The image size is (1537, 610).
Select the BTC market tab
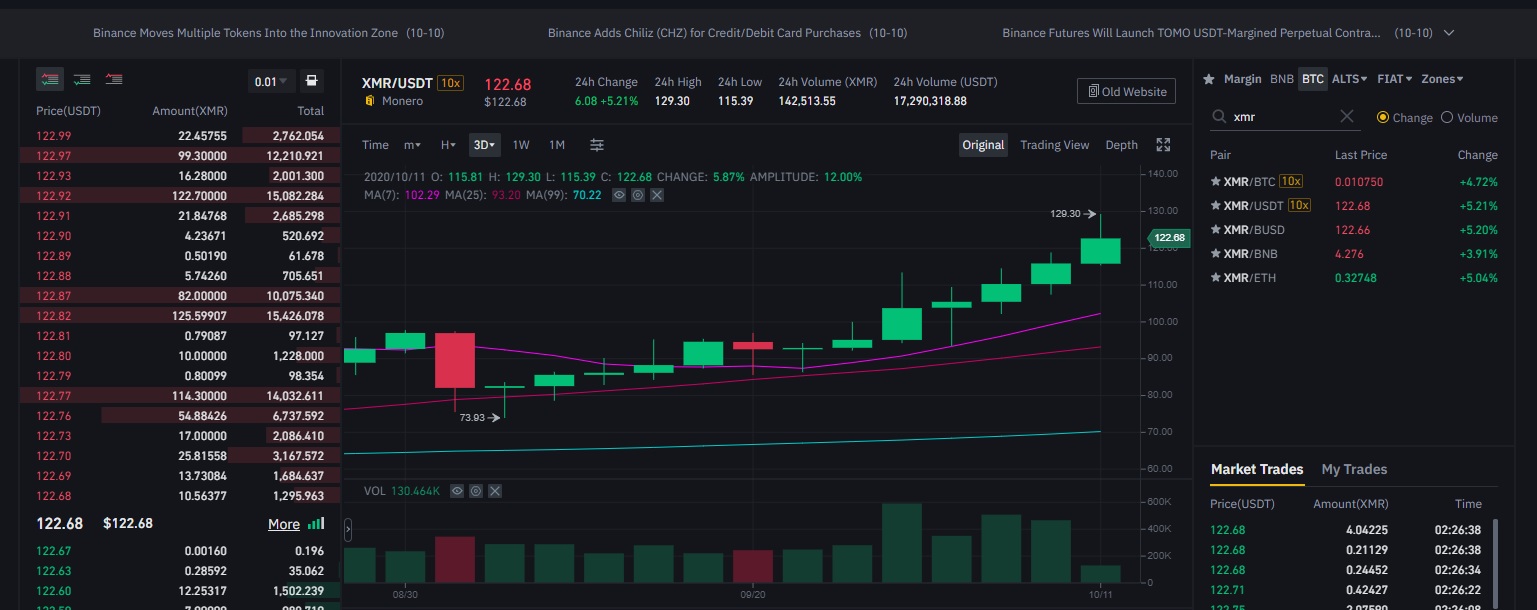click(x=1312, y=79)
